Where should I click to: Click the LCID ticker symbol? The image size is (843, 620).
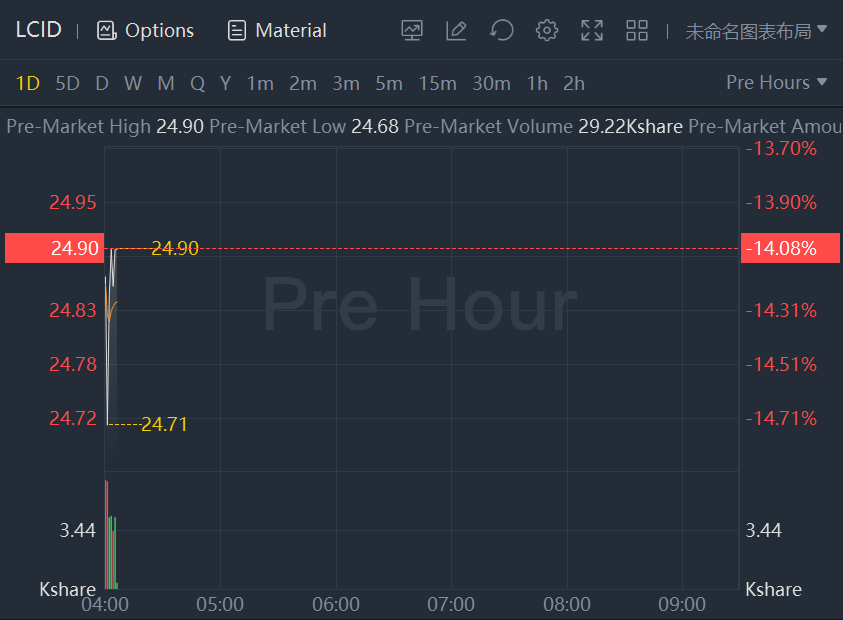(x=38, y=30)
